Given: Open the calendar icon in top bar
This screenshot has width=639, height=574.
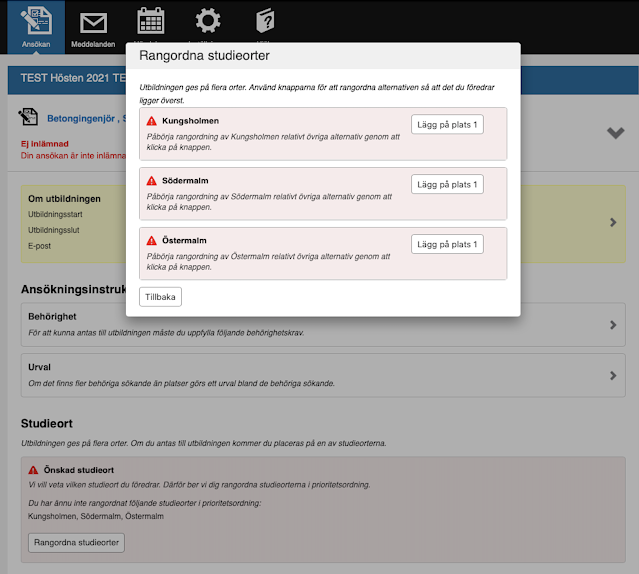Looking at the screenshot, I should (x=150, y=21).
